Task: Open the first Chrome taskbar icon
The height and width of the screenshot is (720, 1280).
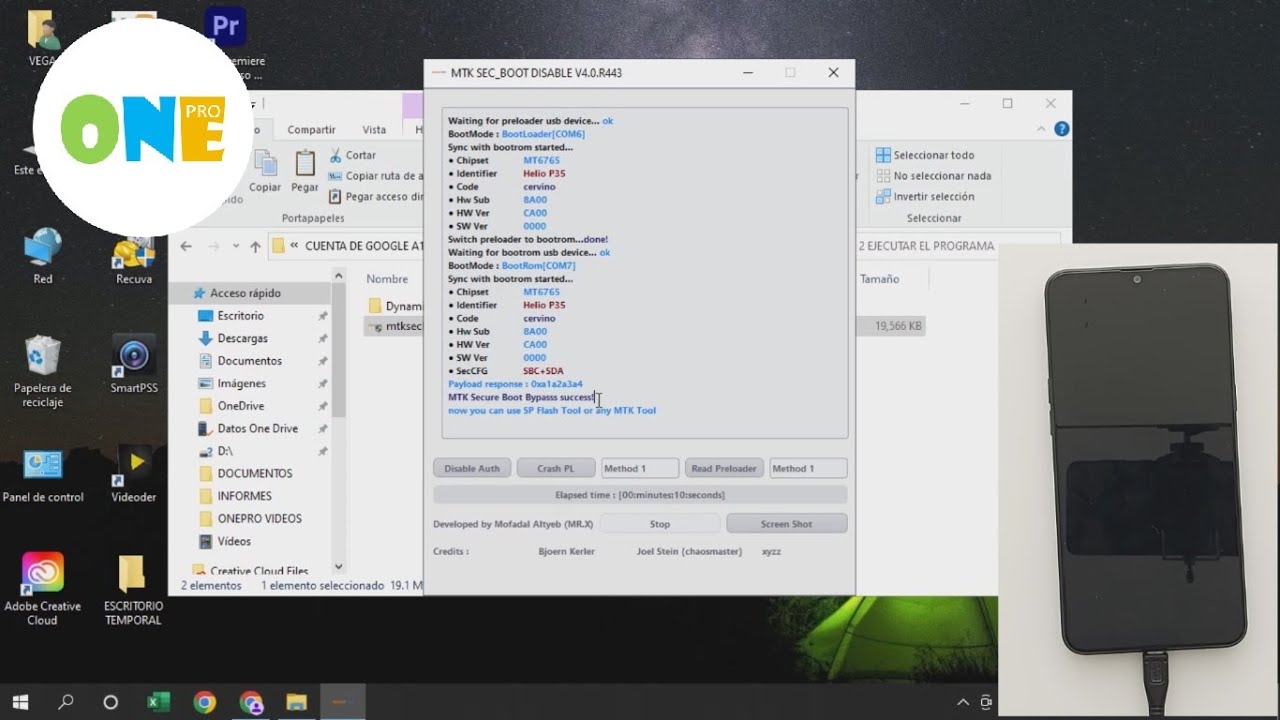Action: pyautogui.click(x=204, y=702)
